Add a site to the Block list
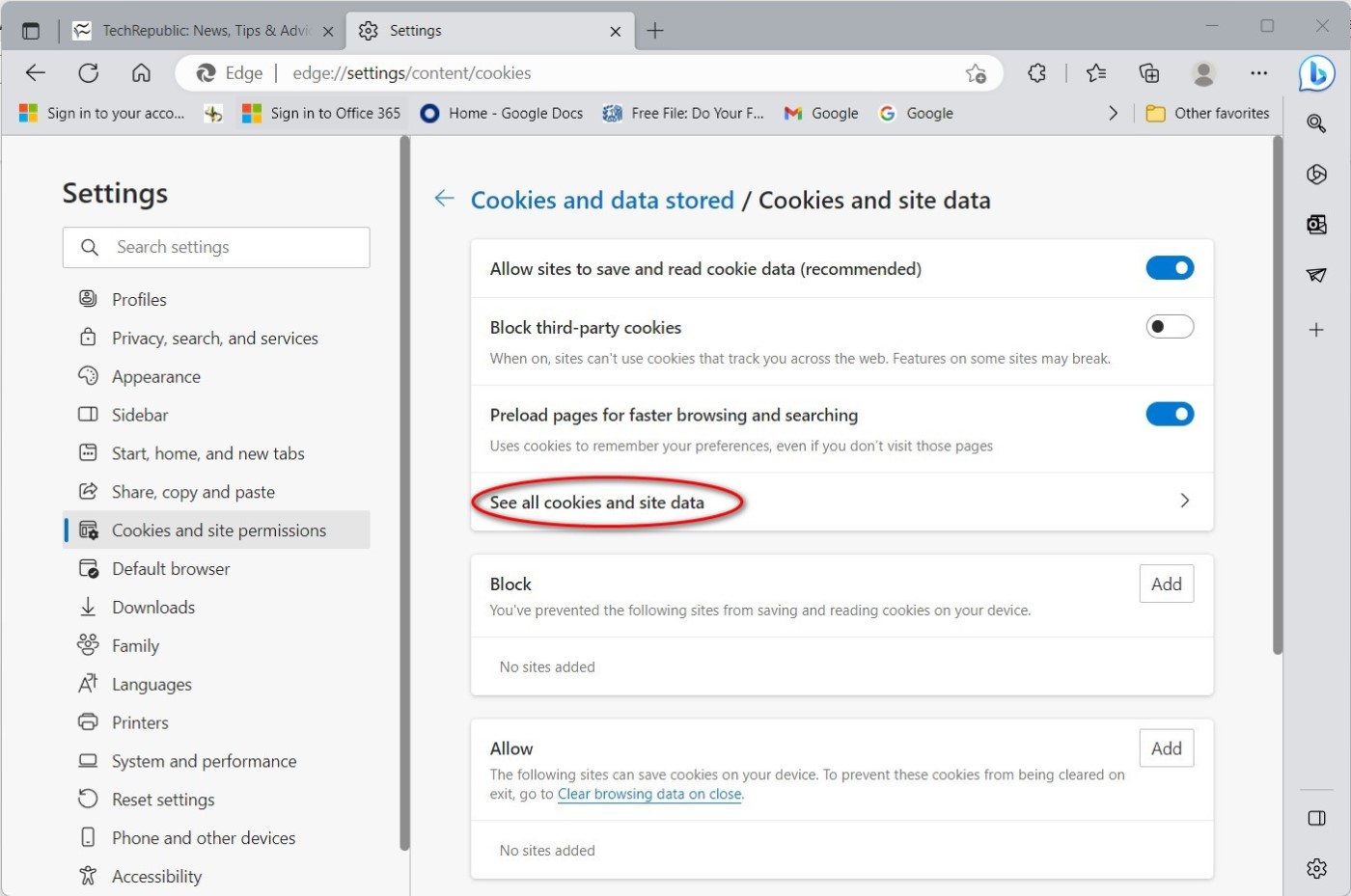 1166,584
